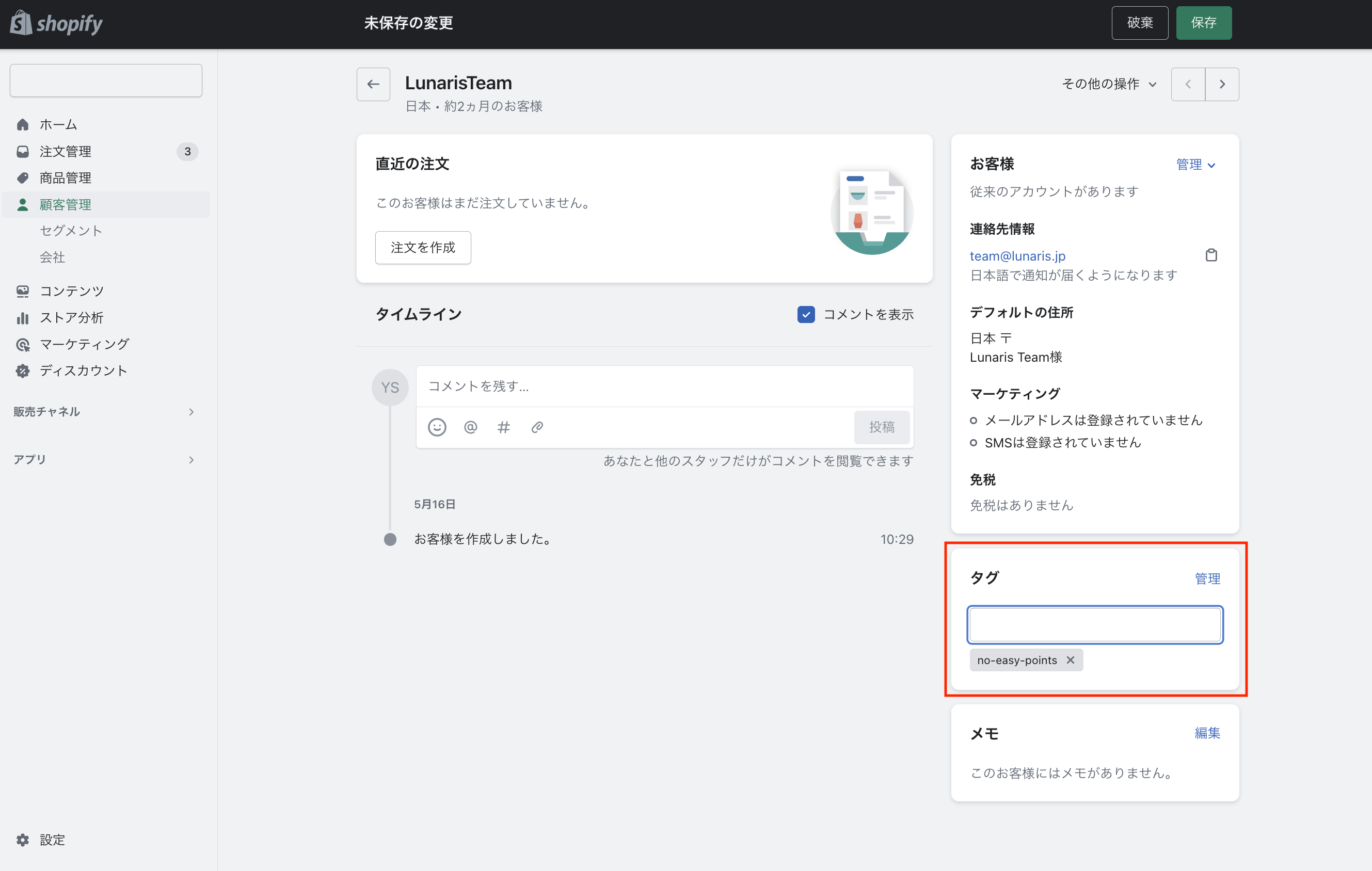Open the その他の操作 dropdown
1372x871 pixels.
coord(1109,84)
